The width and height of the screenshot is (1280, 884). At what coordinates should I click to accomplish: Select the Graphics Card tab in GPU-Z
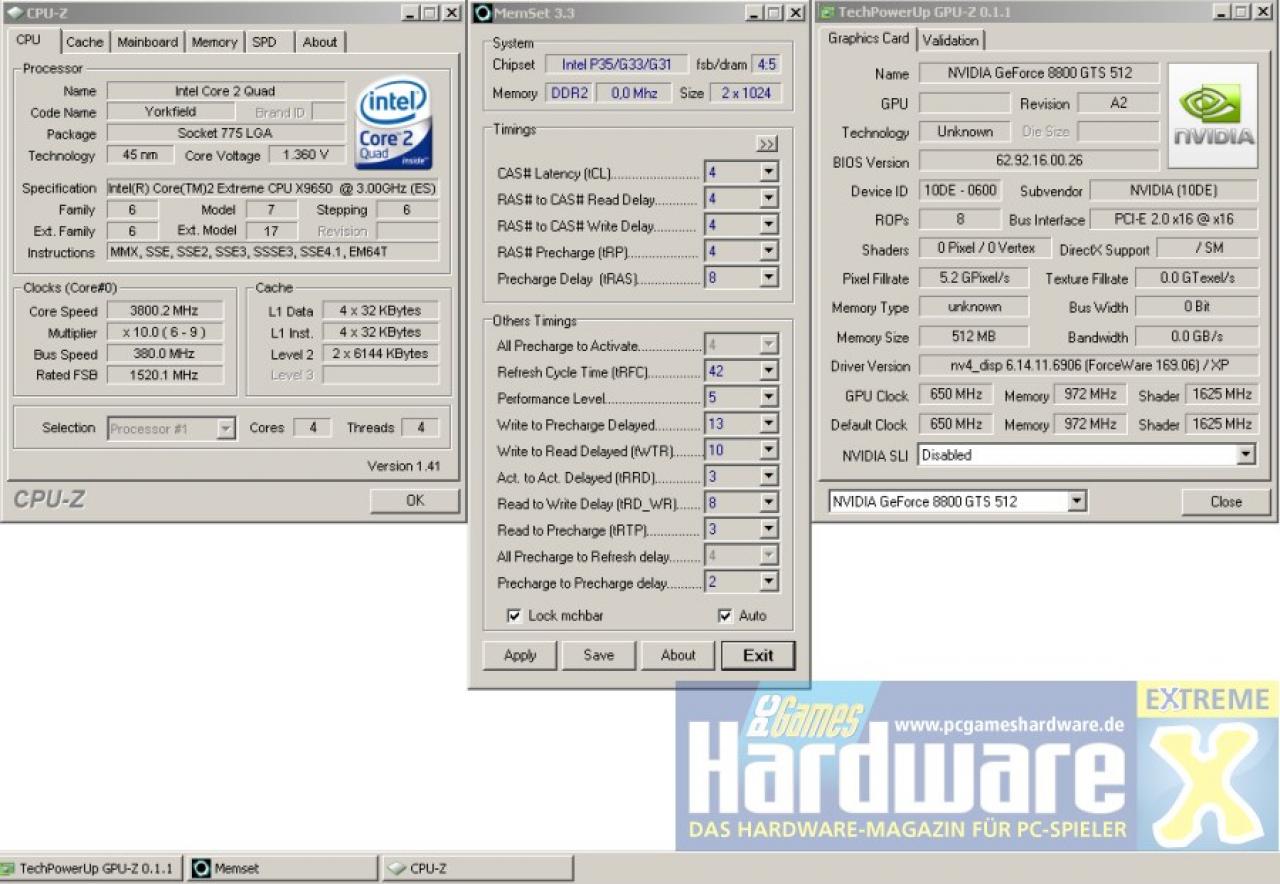pyautogui.click(x=868, y=38)
